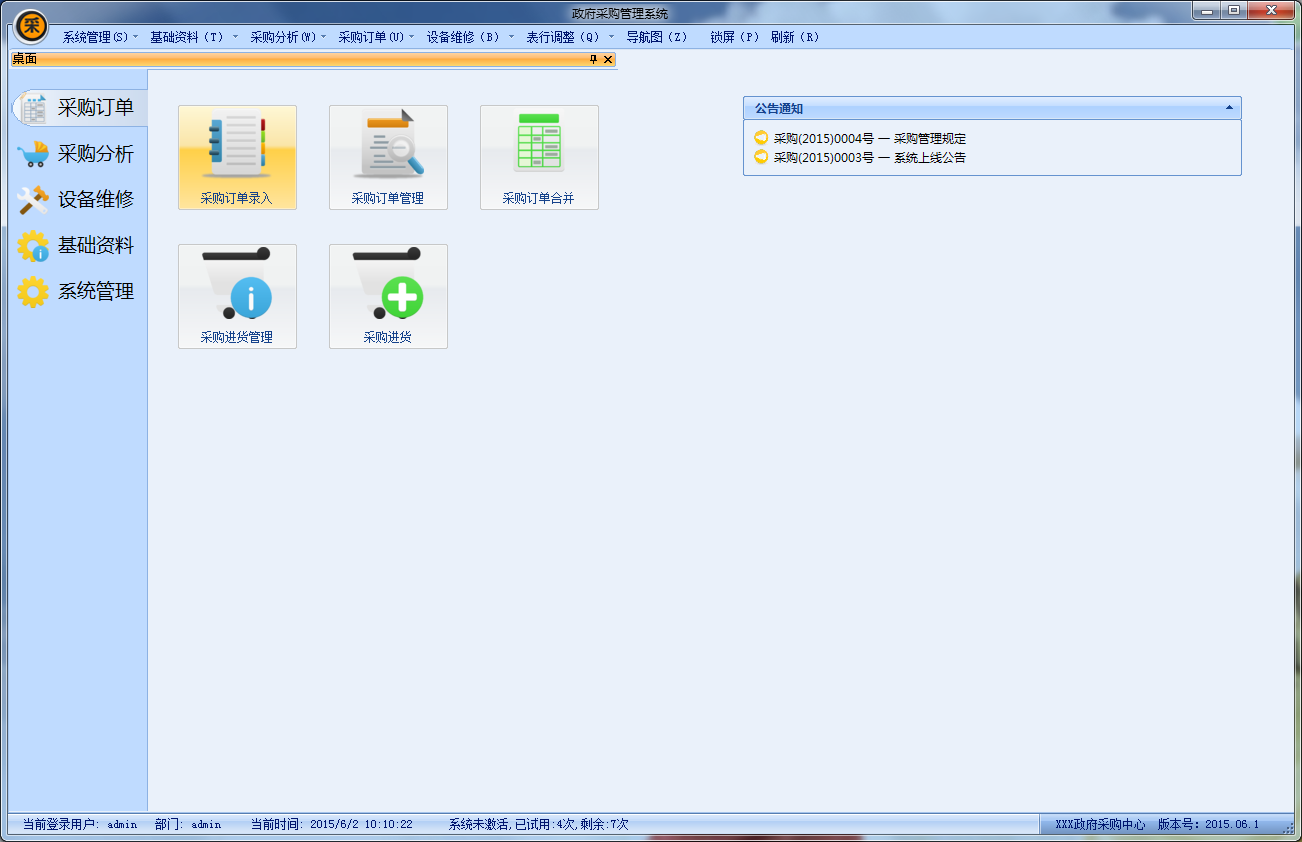Screen dimensions: 1302x842
Task: Click the 锁屏(P) button
Action: (735, 37)
